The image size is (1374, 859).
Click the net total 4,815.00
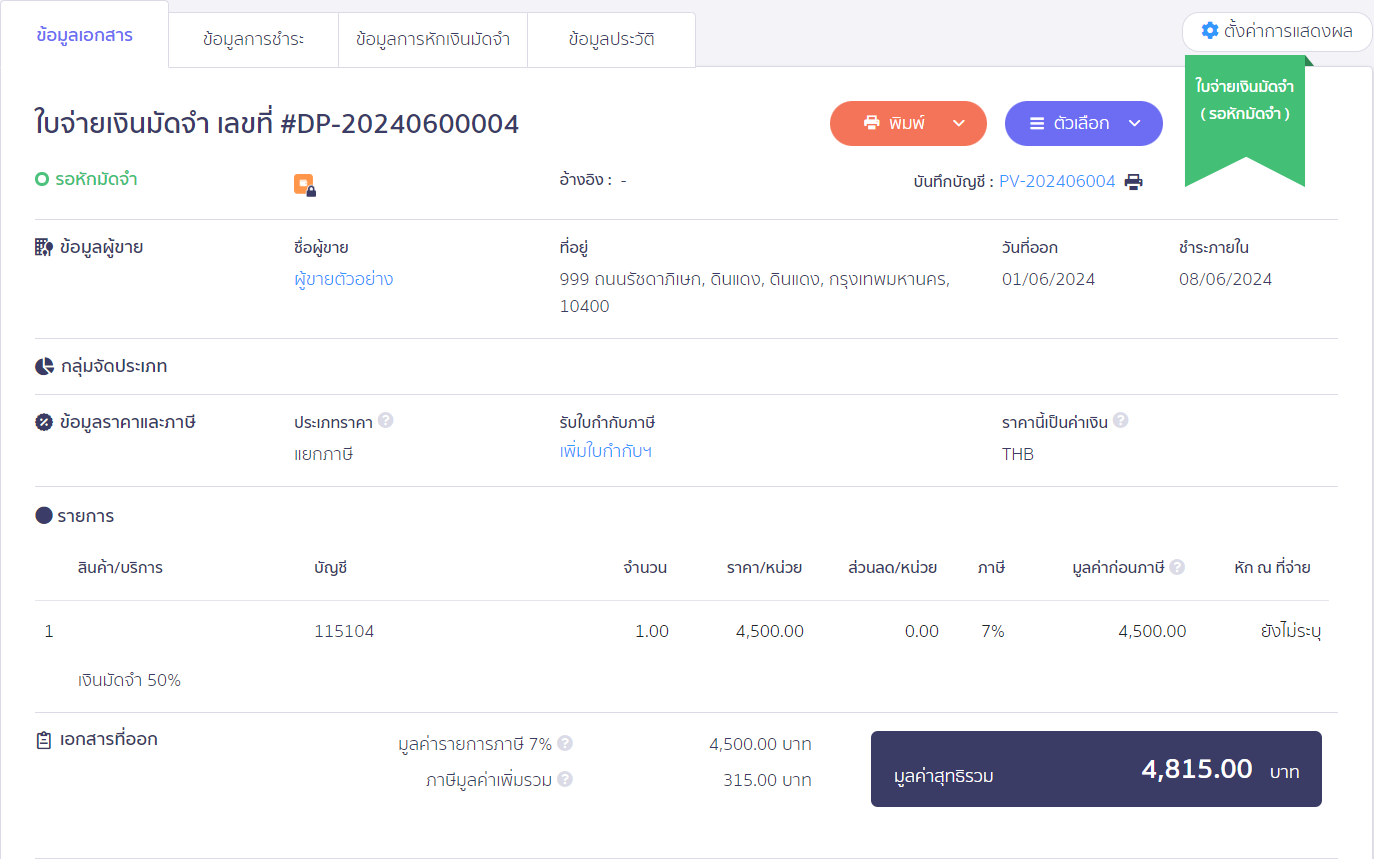click(1197, 768)
